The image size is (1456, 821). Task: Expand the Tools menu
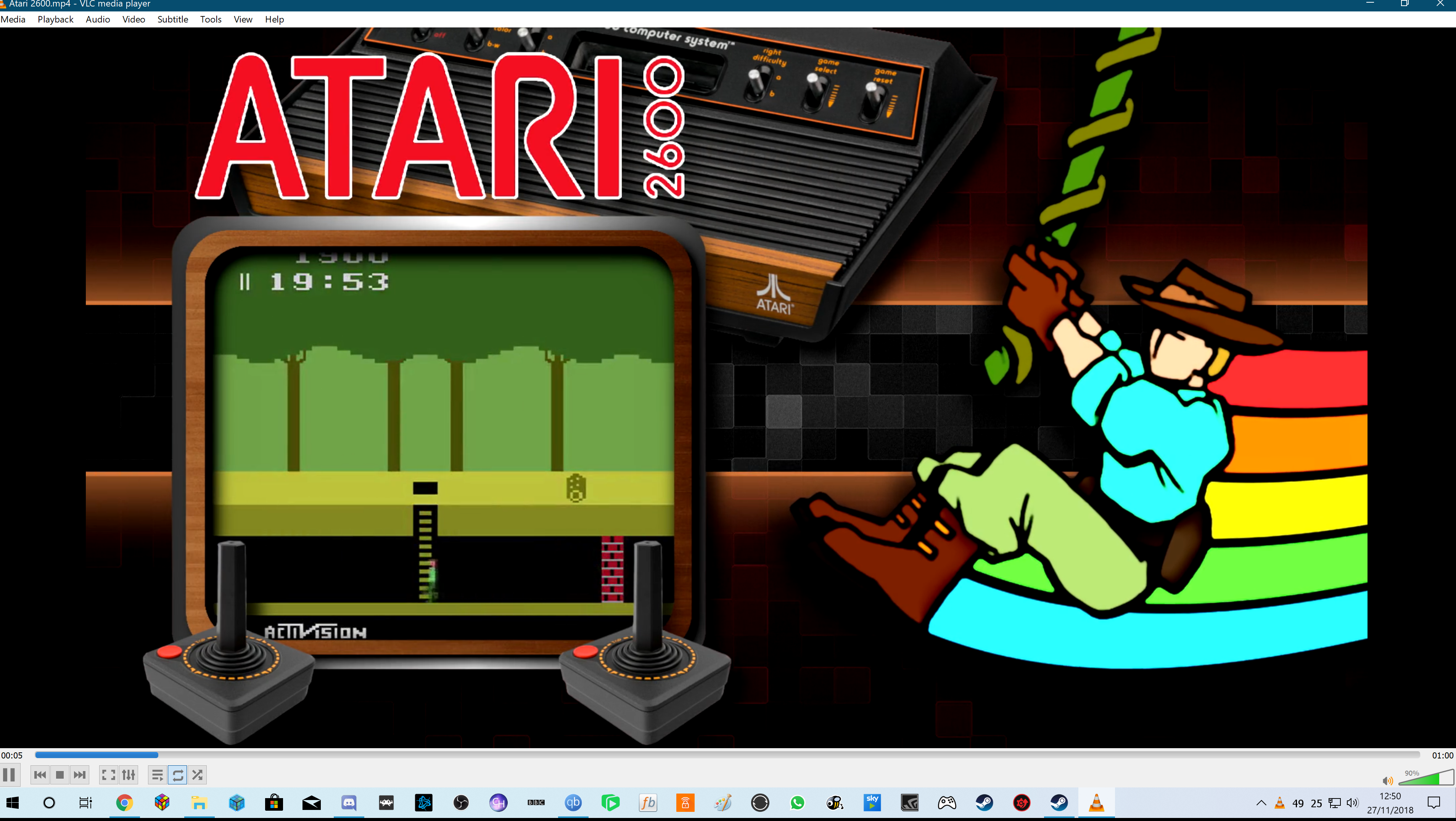[210, 19]
